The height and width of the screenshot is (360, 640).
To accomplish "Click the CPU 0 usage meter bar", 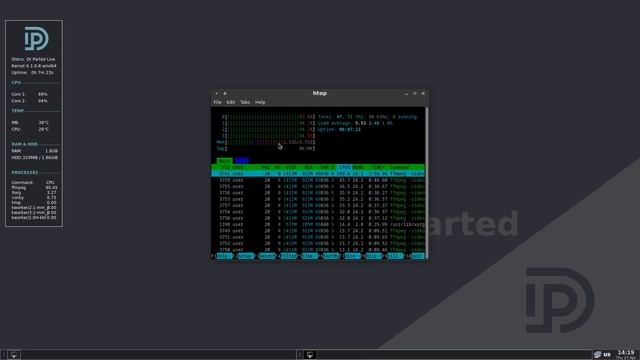I will pyautogui.click(x=268, y=117).
